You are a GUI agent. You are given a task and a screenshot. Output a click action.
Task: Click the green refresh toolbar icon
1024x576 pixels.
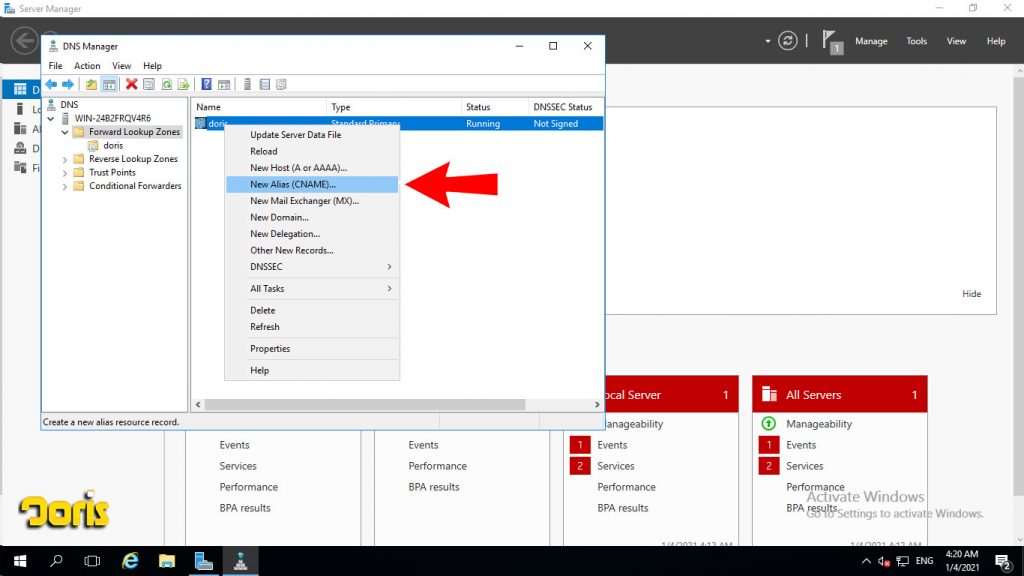click(x=167, y=84)
